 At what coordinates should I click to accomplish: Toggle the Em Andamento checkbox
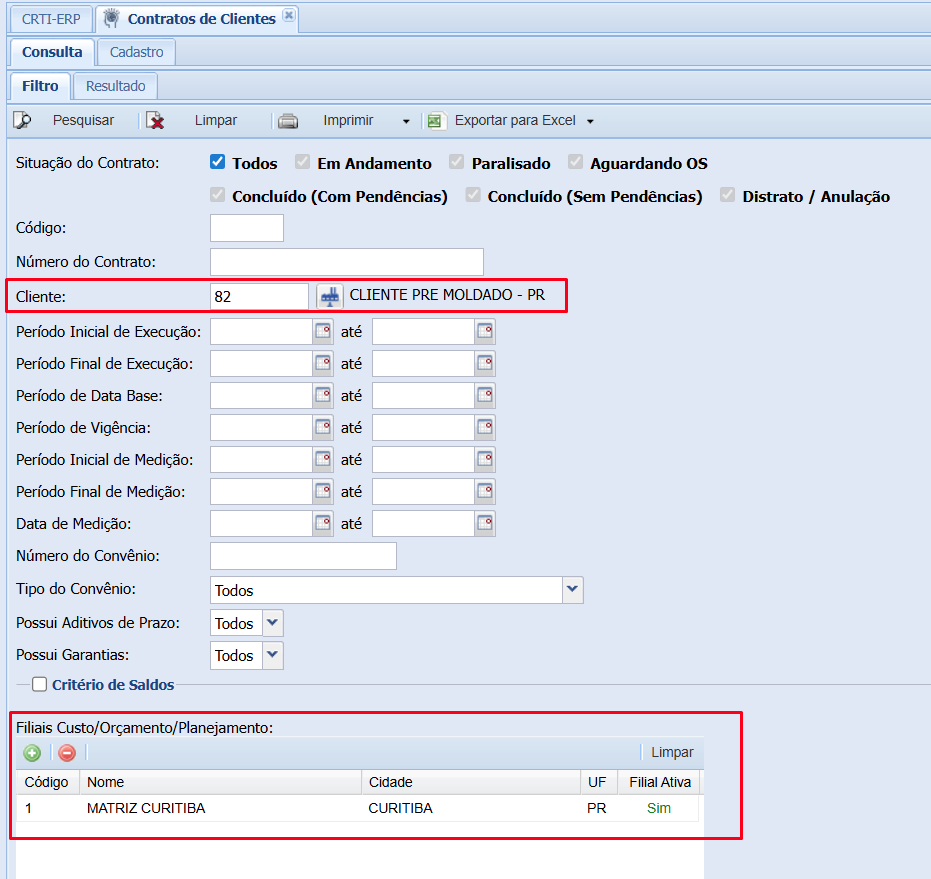pyautogui.click(x=303, y=162)
